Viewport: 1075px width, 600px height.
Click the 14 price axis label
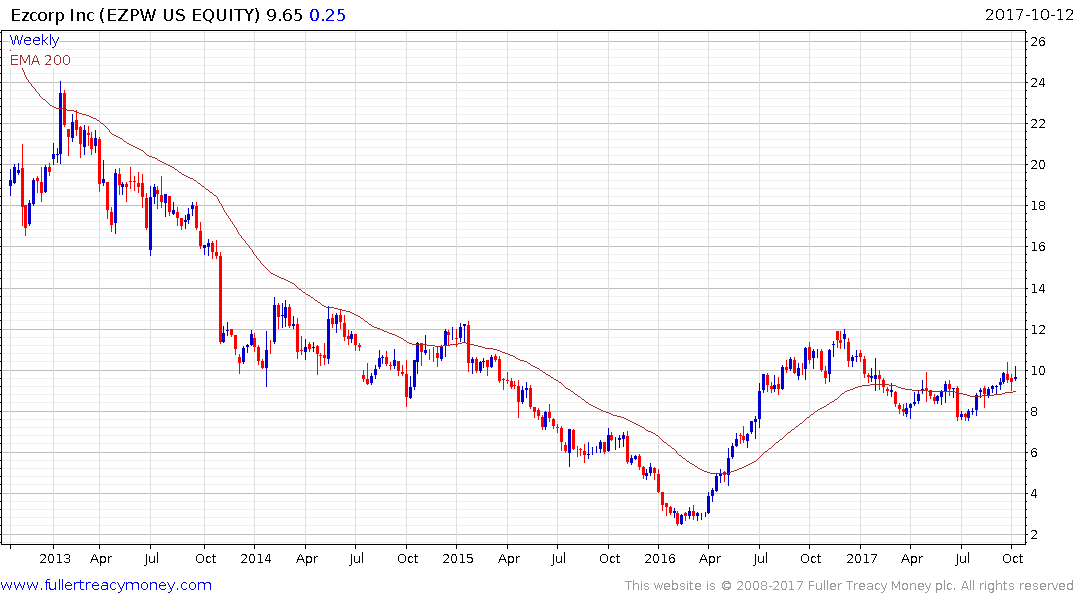tap(1038, 289)
